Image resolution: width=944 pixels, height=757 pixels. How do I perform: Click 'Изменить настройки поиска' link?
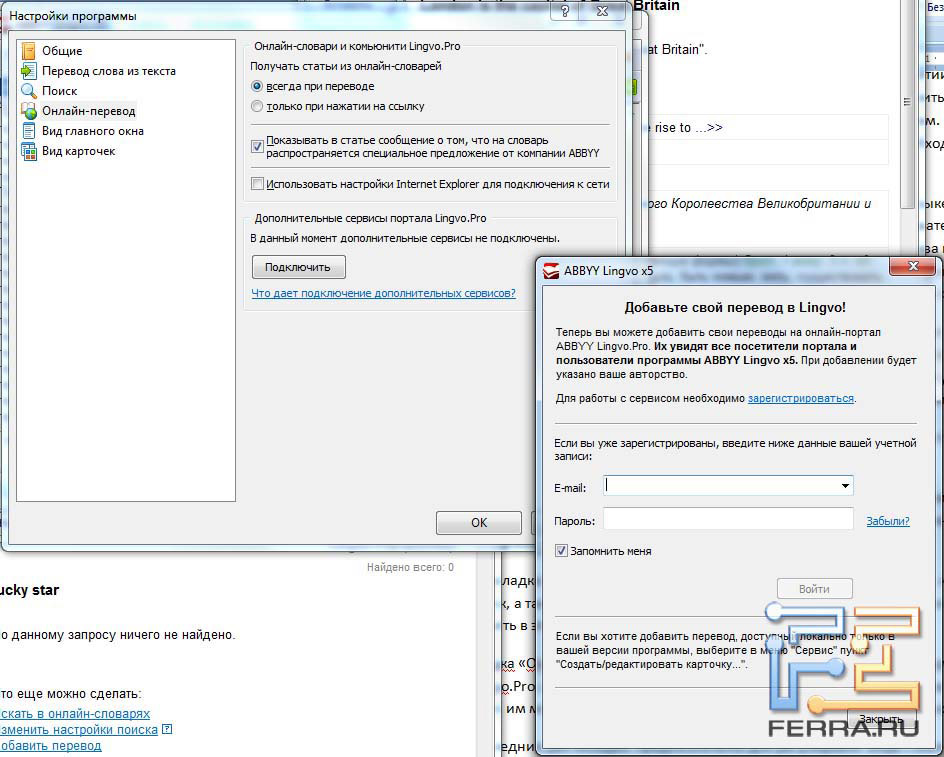[79, 730]
